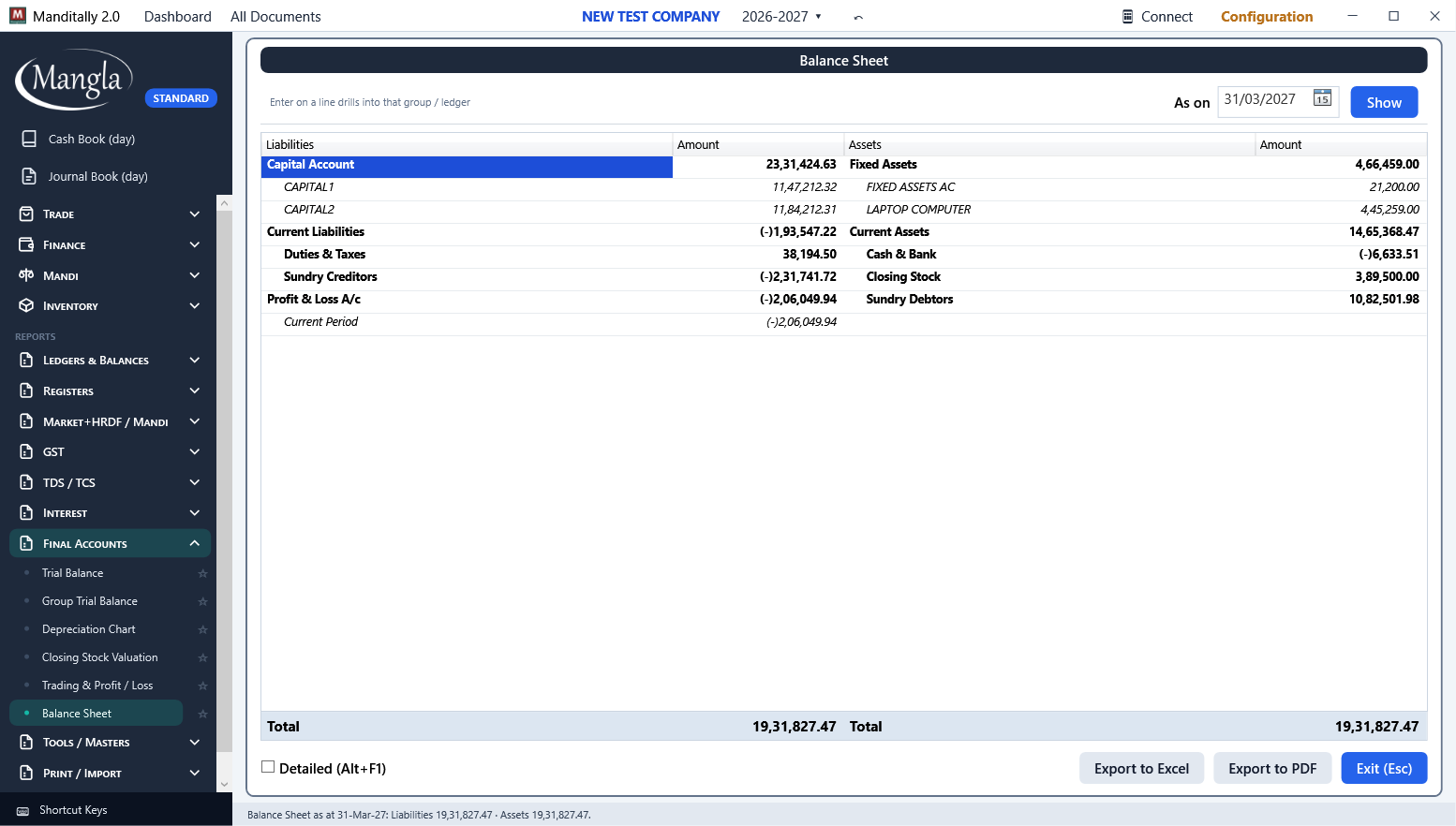The image size is (1456, 826).
Task: Click the Mandi scales icon
Action: (x=26, y=275)
